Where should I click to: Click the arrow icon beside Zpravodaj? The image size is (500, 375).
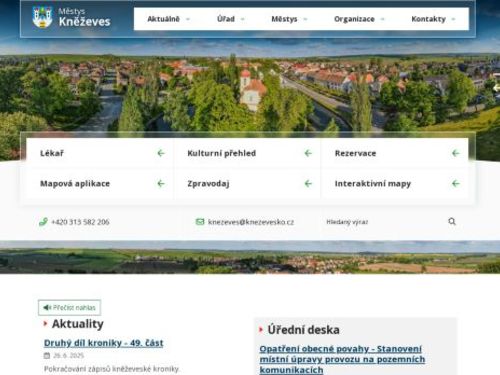(x=308, y=184)
